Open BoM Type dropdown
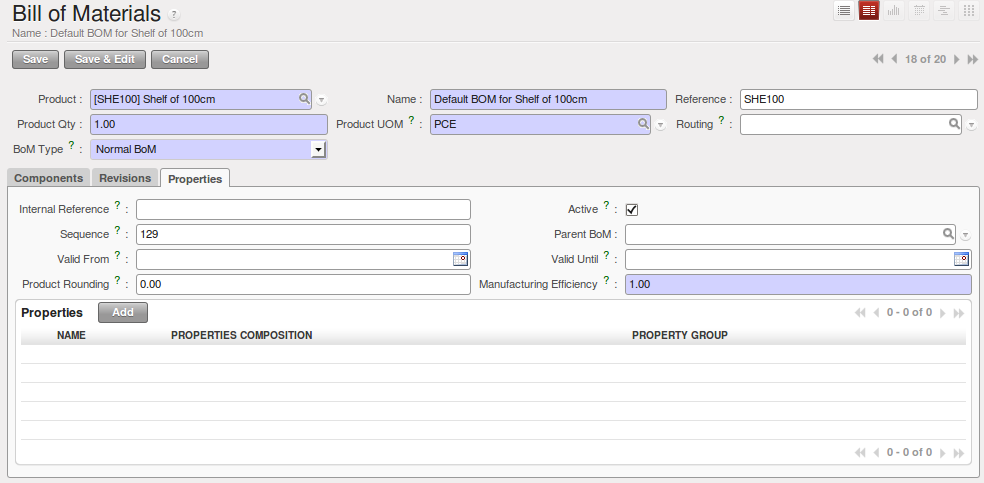Viewport: 984px width, 483px height. pyautogui.click(x=319, y=149)
